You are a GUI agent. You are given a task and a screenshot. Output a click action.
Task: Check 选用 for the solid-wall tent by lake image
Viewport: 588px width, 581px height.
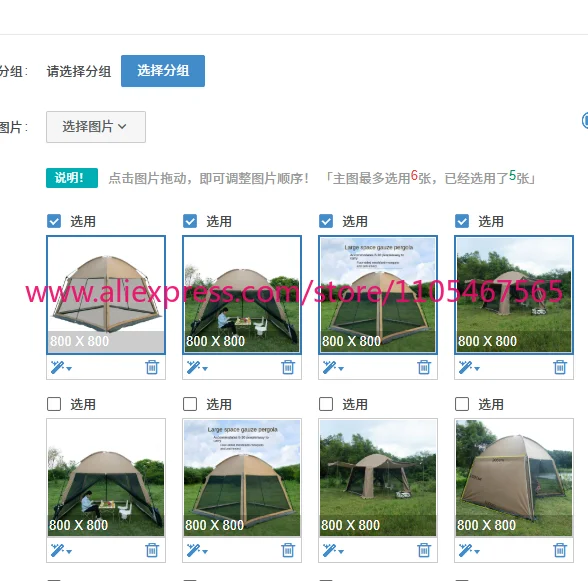(462, 404)
